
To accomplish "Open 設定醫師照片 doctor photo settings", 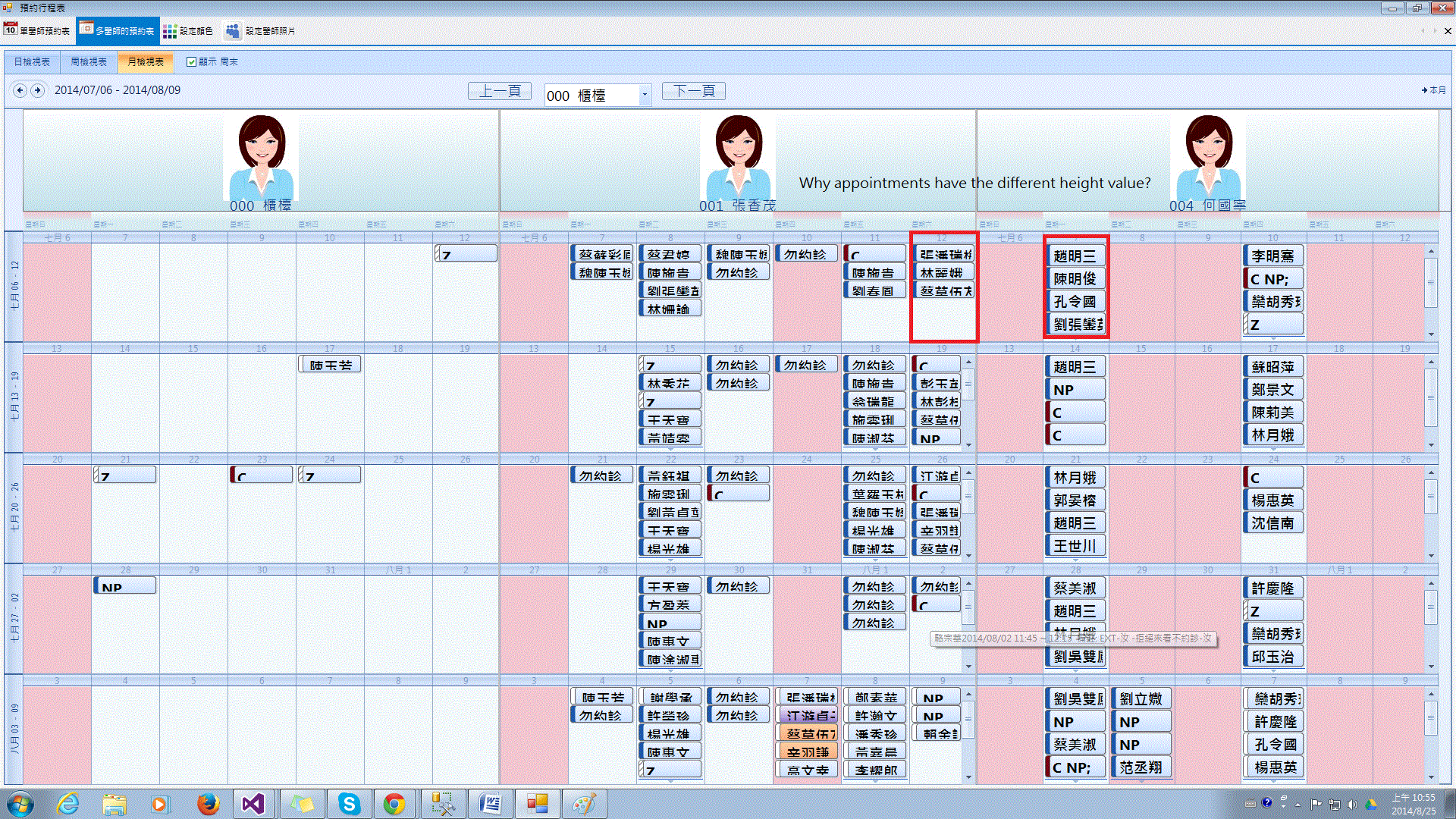I will pyautogui.click(x=261, y=31).
